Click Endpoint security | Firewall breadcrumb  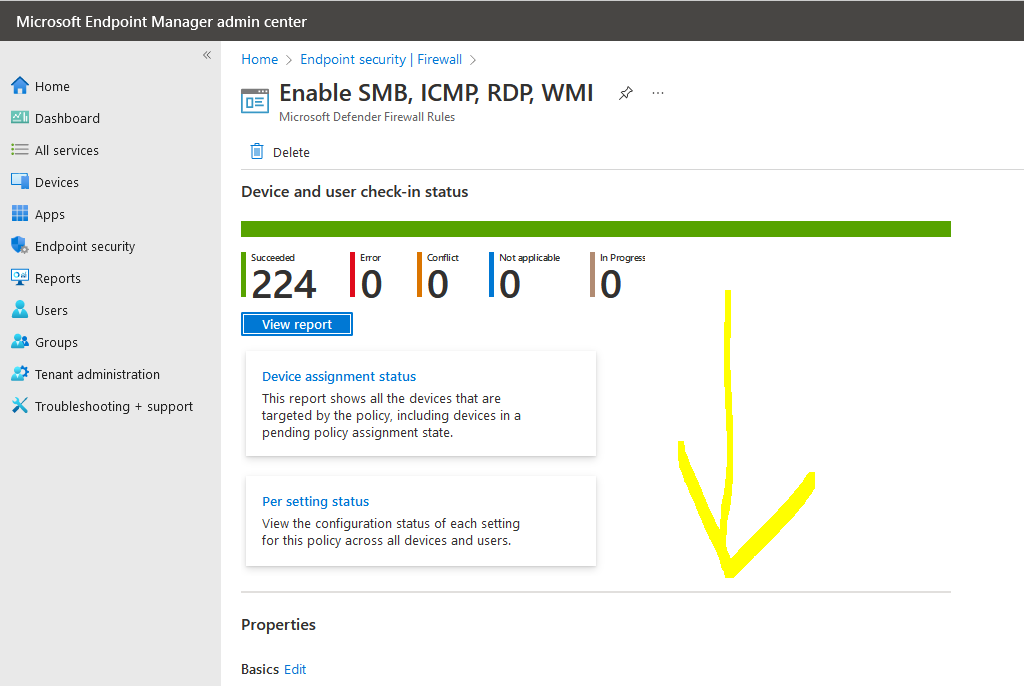(x=381, y=59)
